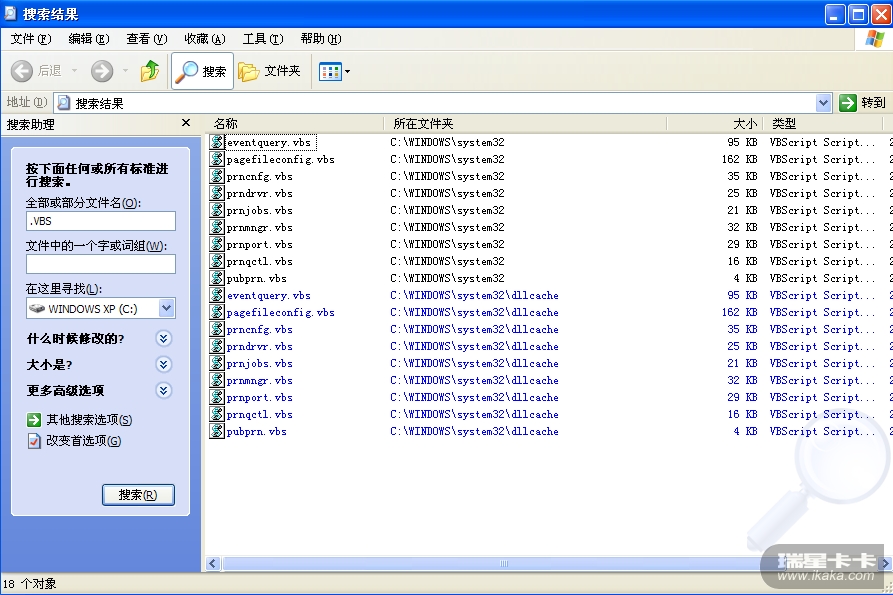Open the 收藏(A) menu

point(205,39)
